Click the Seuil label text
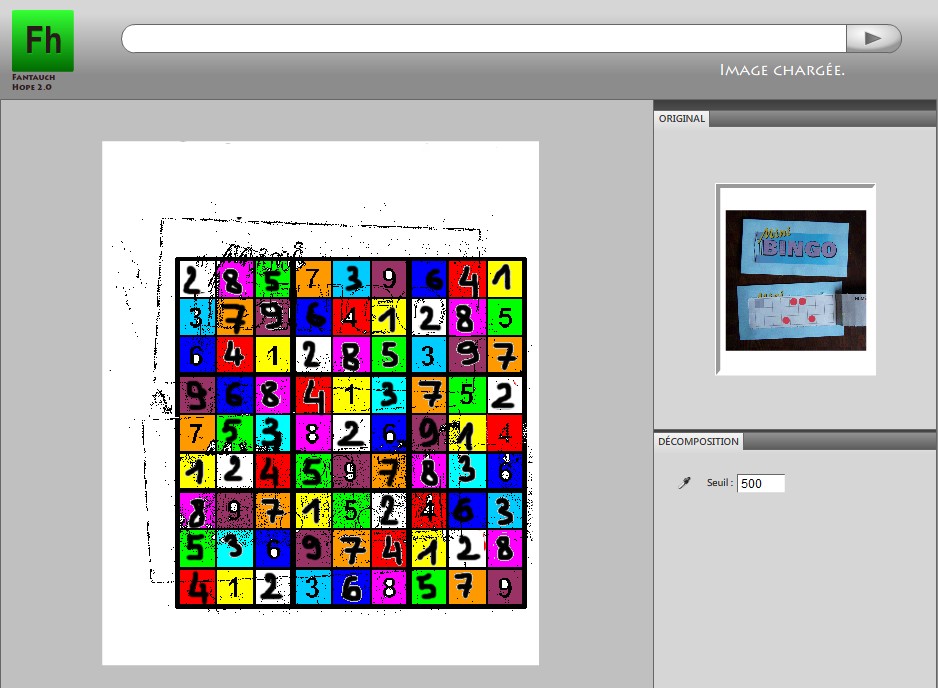 (720, 483)
